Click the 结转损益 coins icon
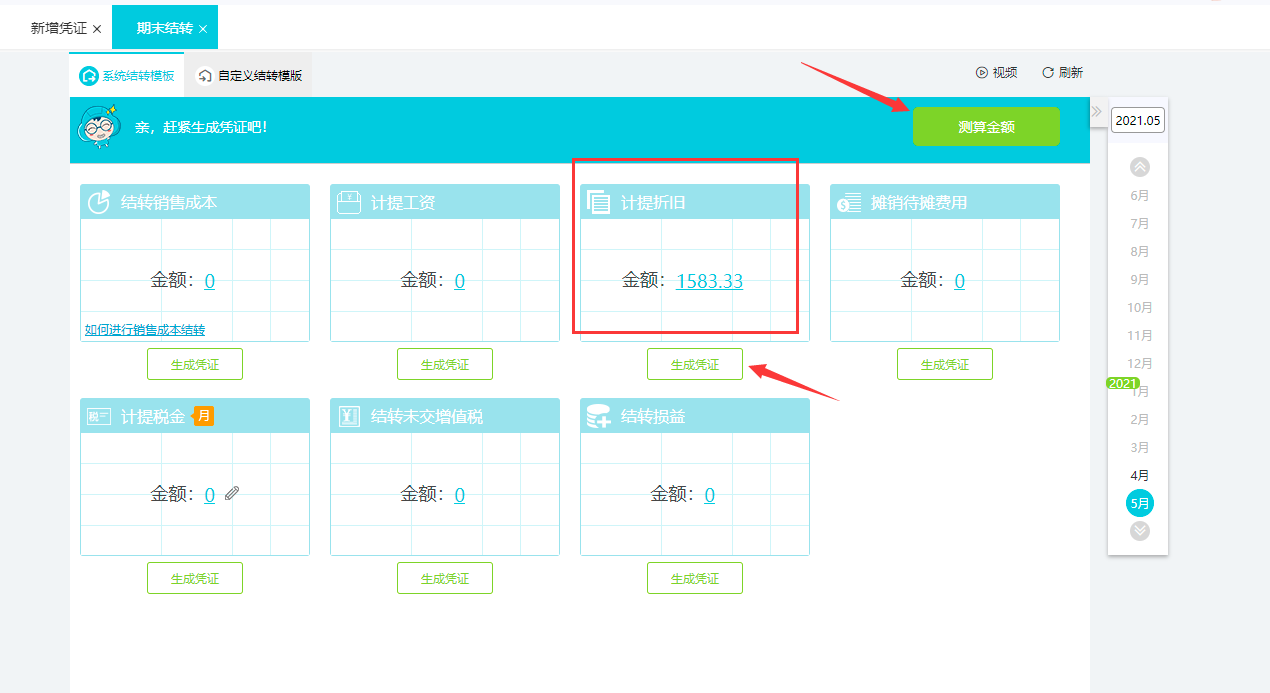Screen dimensions: 1270x693 click(597, 414)
